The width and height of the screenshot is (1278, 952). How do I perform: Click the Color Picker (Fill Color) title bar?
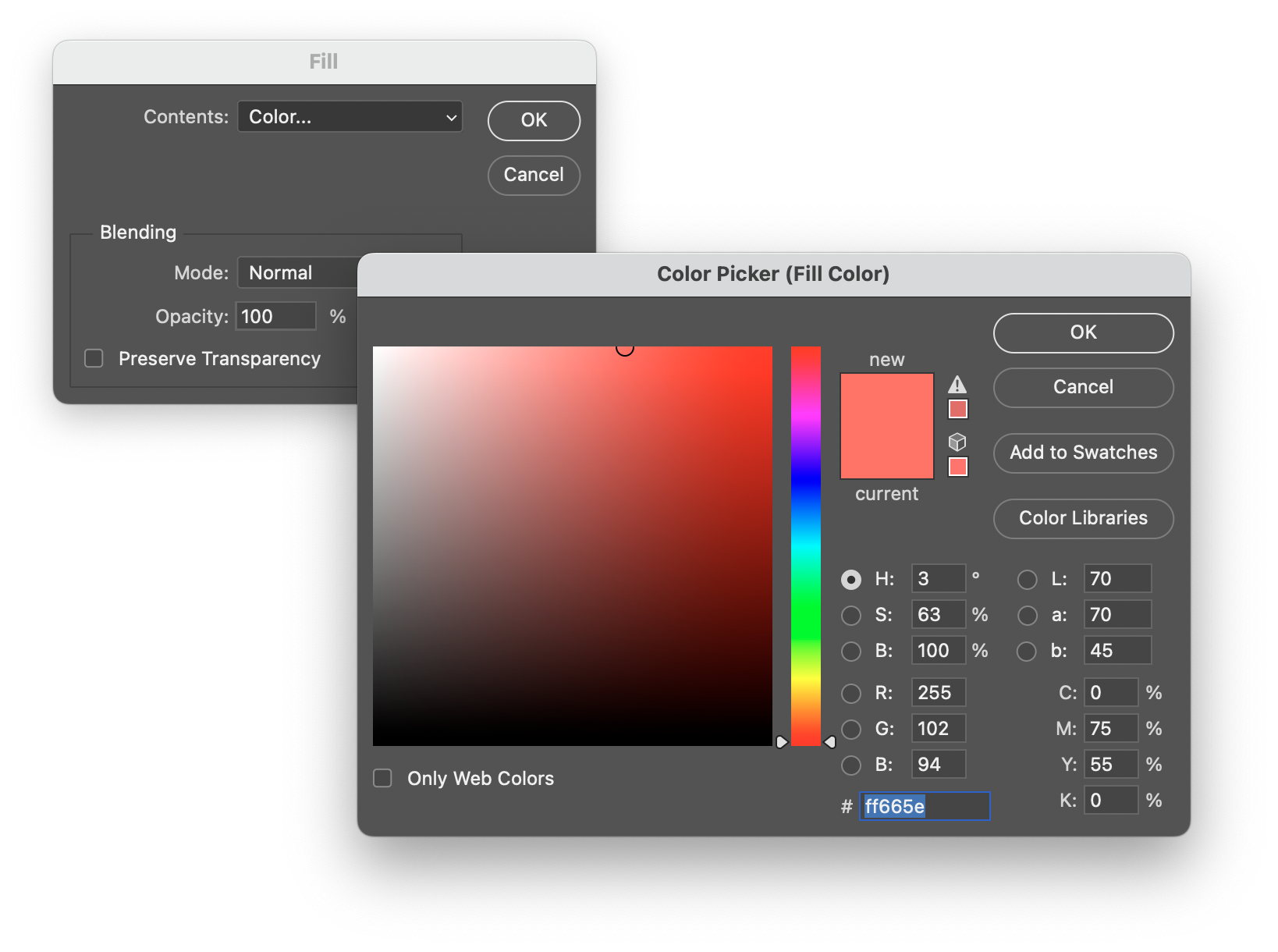pyautogui.click(x=773, y=274)
